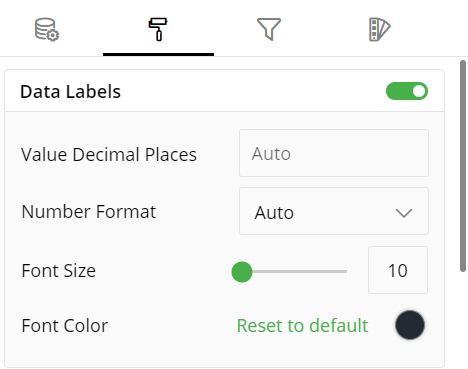Click the Number Format label
Image resolution: width=468 pixels, height=369 pixels.
tap(89, 211)
